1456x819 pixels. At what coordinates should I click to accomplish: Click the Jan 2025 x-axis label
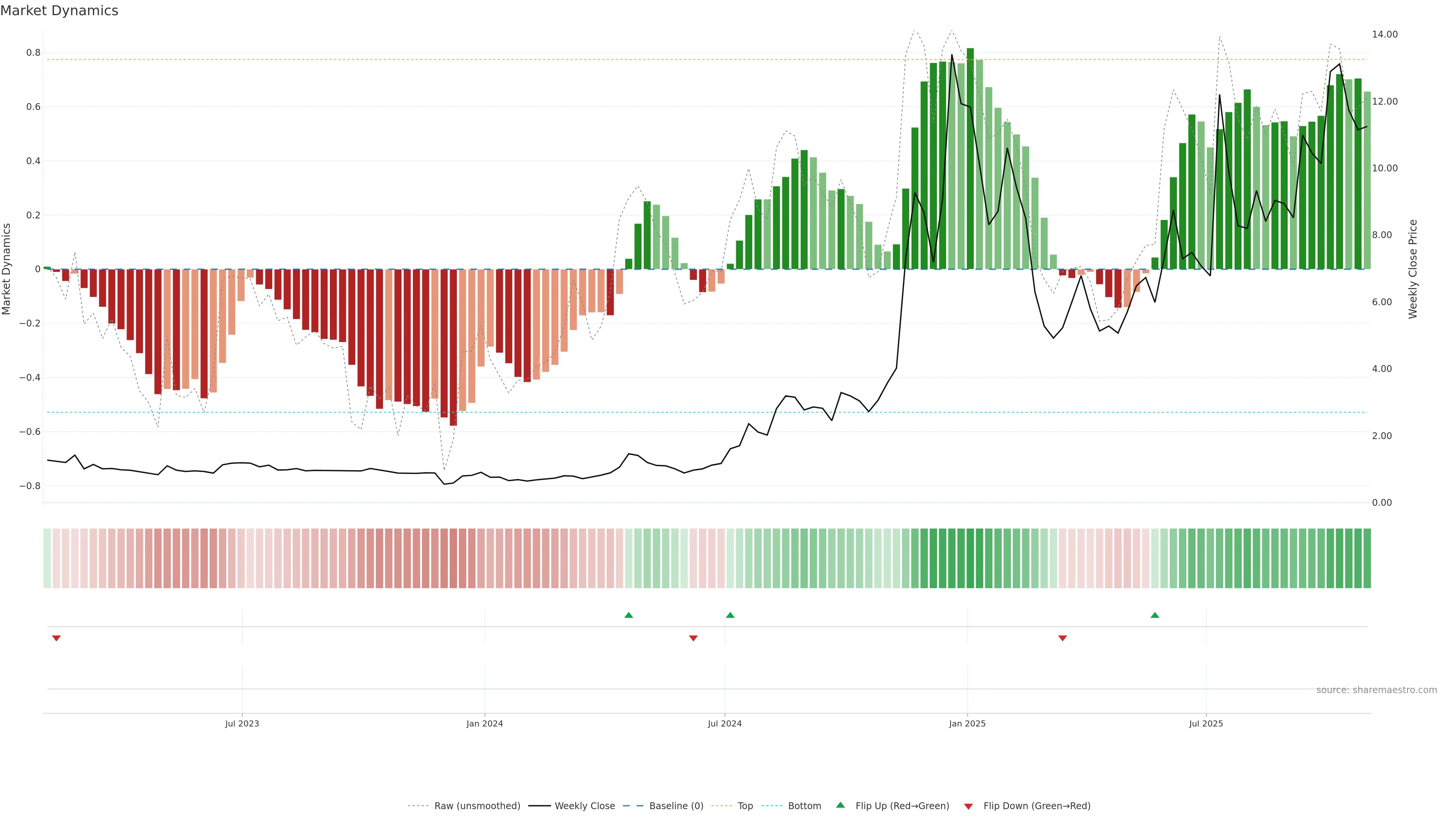coord(967,723)
